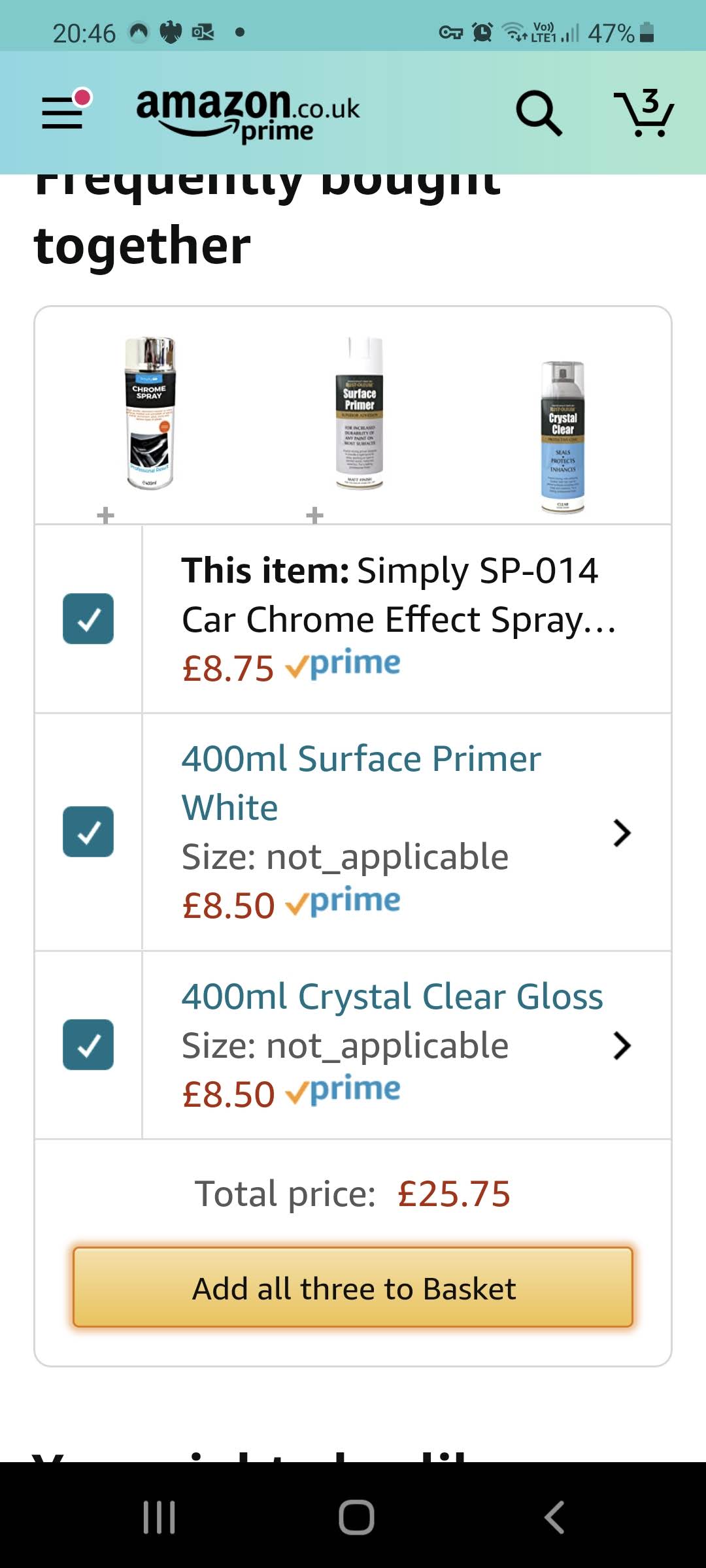Image resolution: width=706 pixels, height=1568 pixels.
Task: Expand the Crystal Clear Gloss chevron
Action: click(x=622, y=1045)
